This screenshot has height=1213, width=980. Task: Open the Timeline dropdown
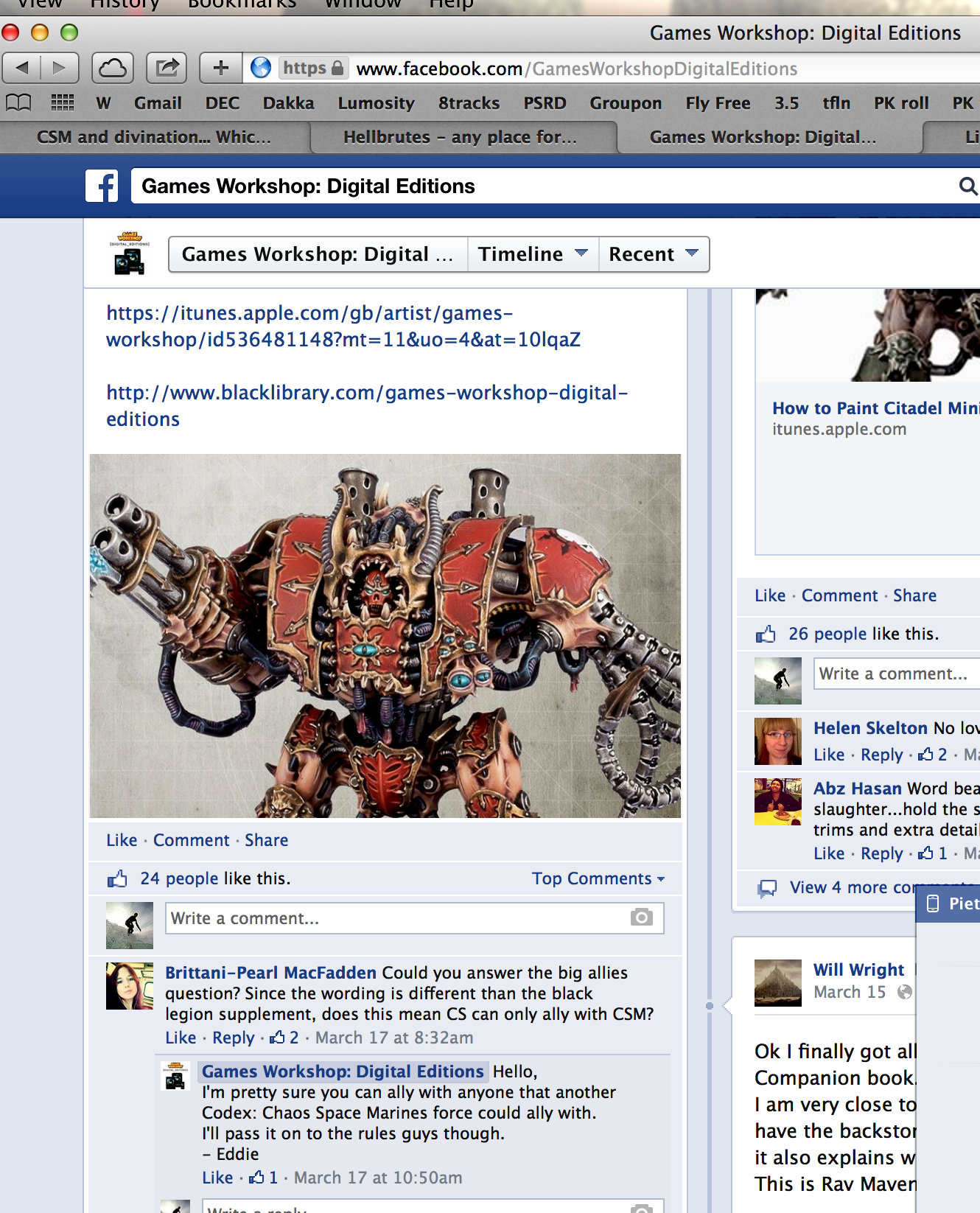[x=533, y=254]
